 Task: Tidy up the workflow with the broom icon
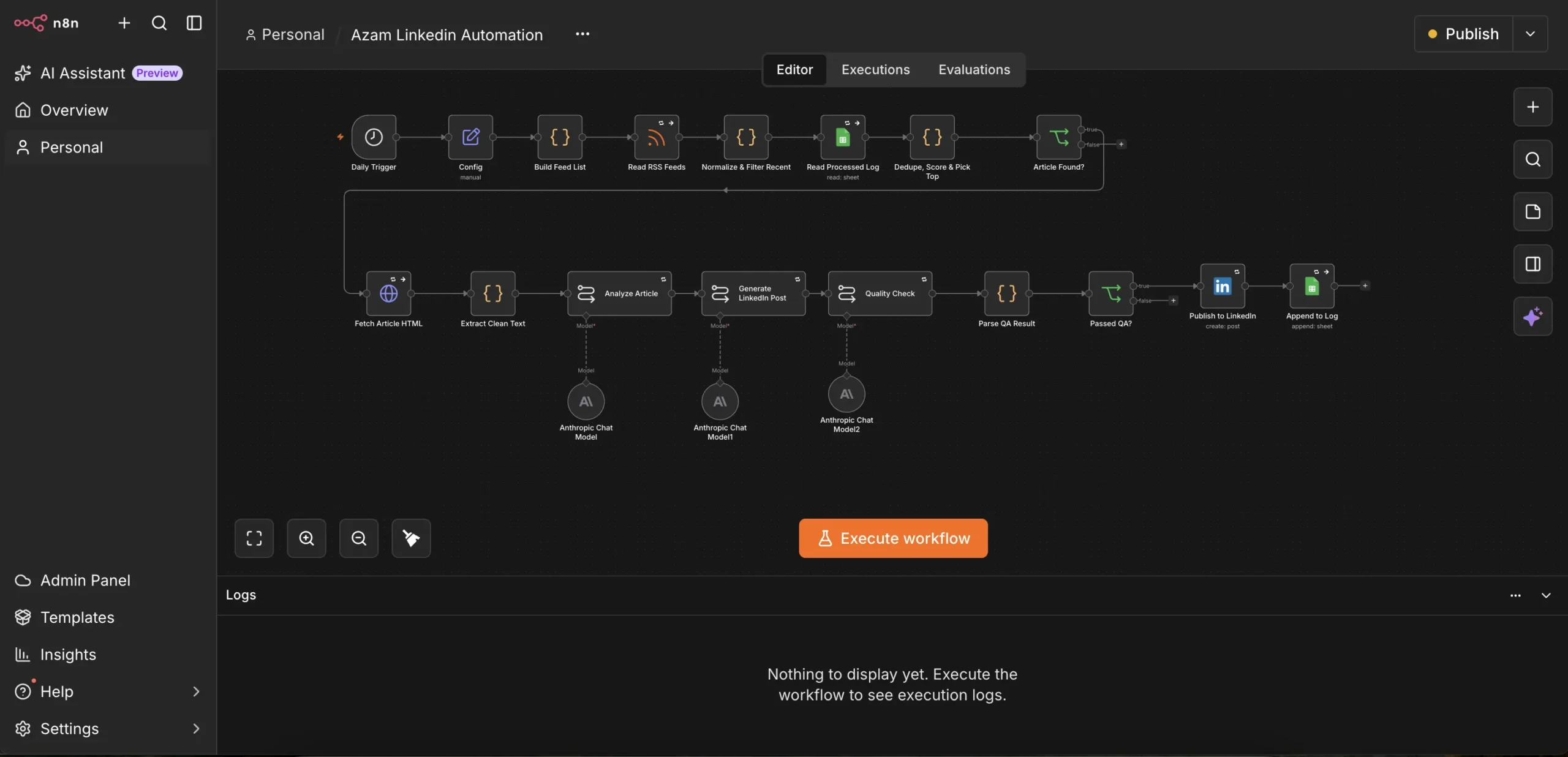411,538
